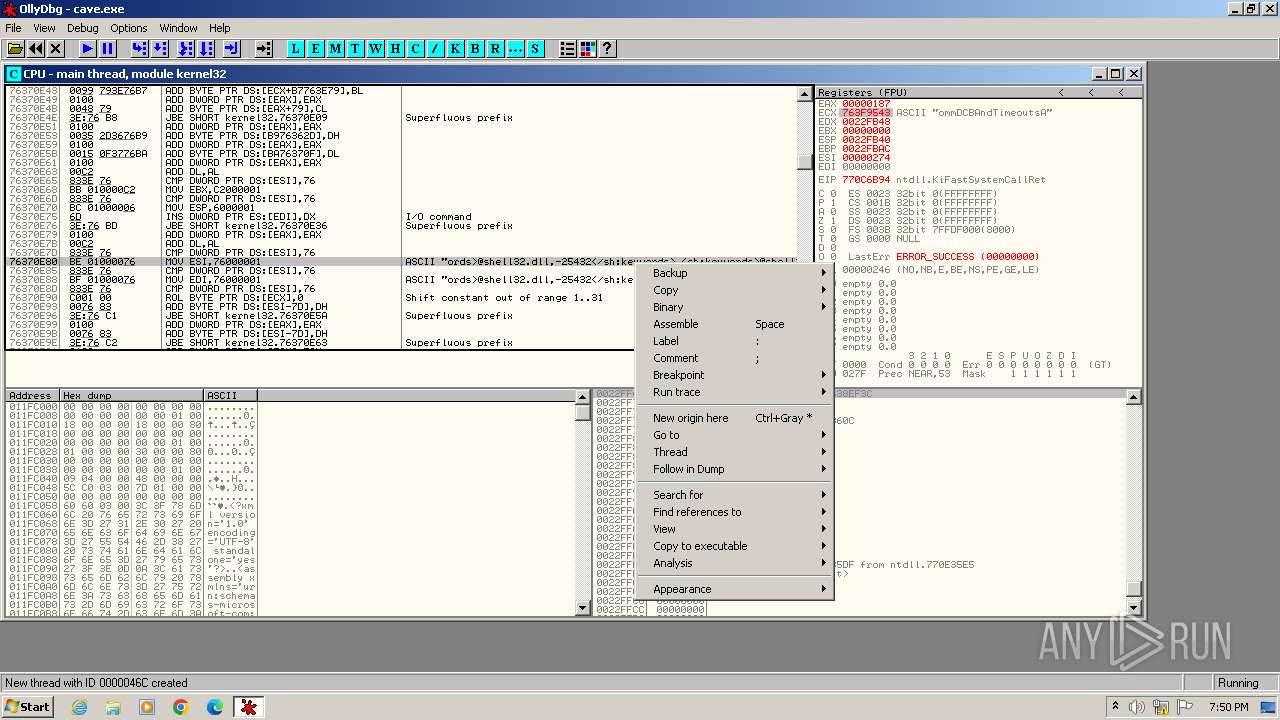Open Source window with S button
This screenshot has height=720, width=1280.
click(535, 48)
